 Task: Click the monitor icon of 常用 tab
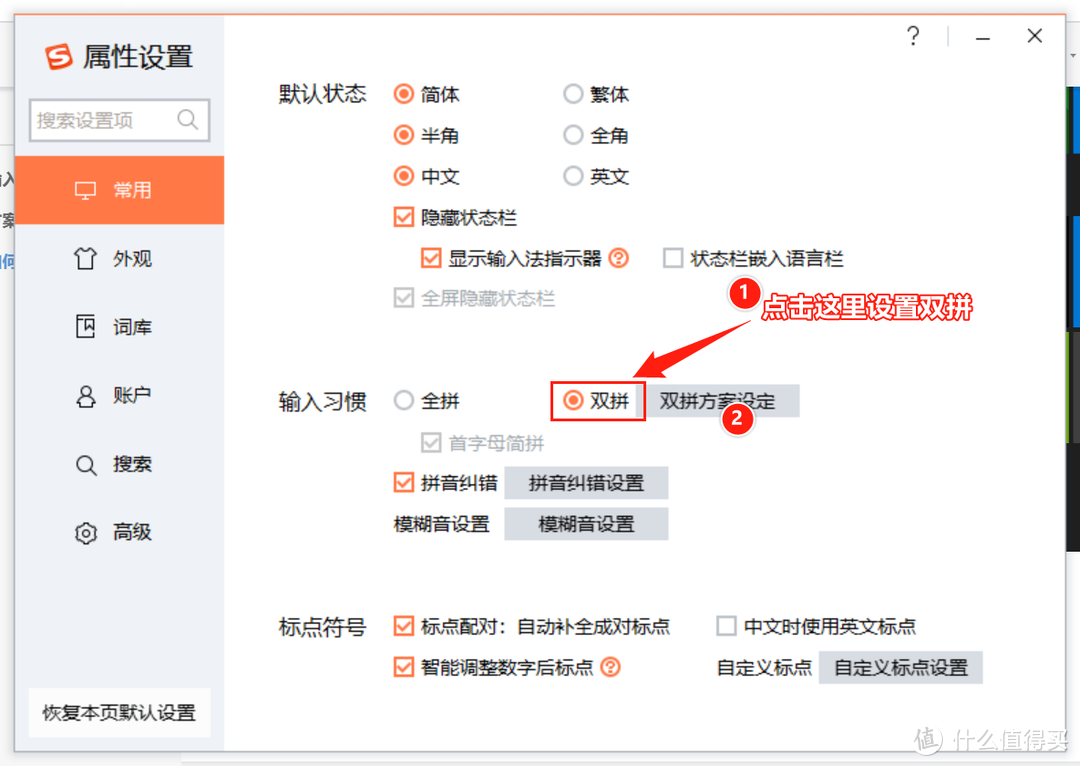[85, 190]
